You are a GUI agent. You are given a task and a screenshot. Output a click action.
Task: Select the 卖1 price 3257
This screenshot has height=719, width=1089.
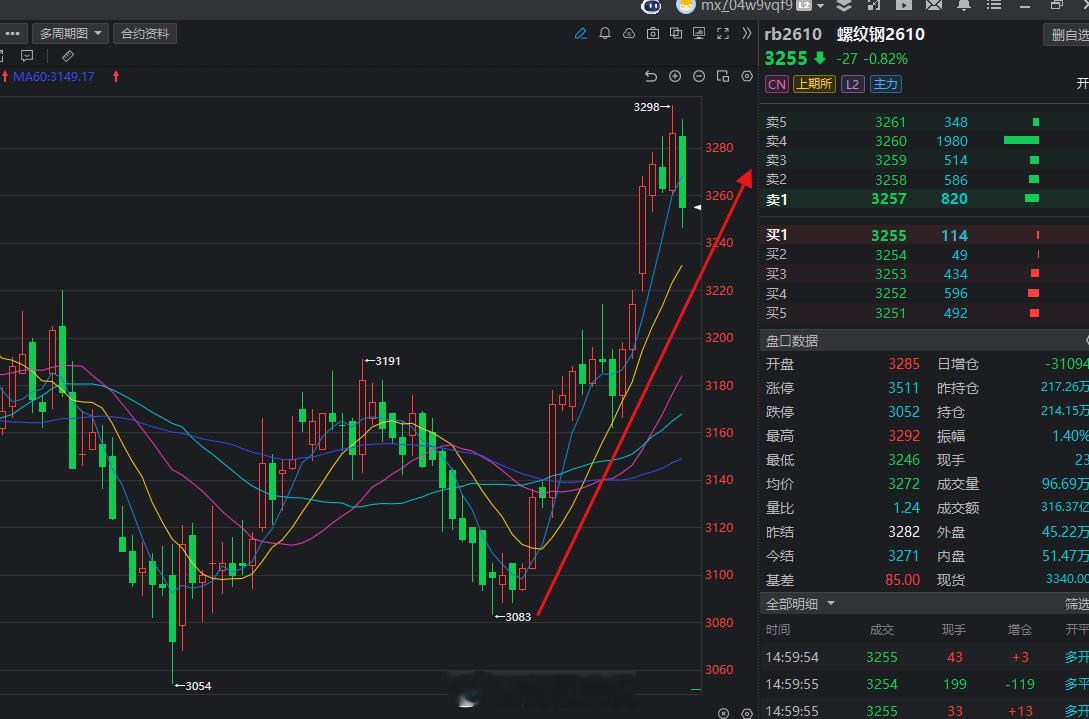coord(888,199)
